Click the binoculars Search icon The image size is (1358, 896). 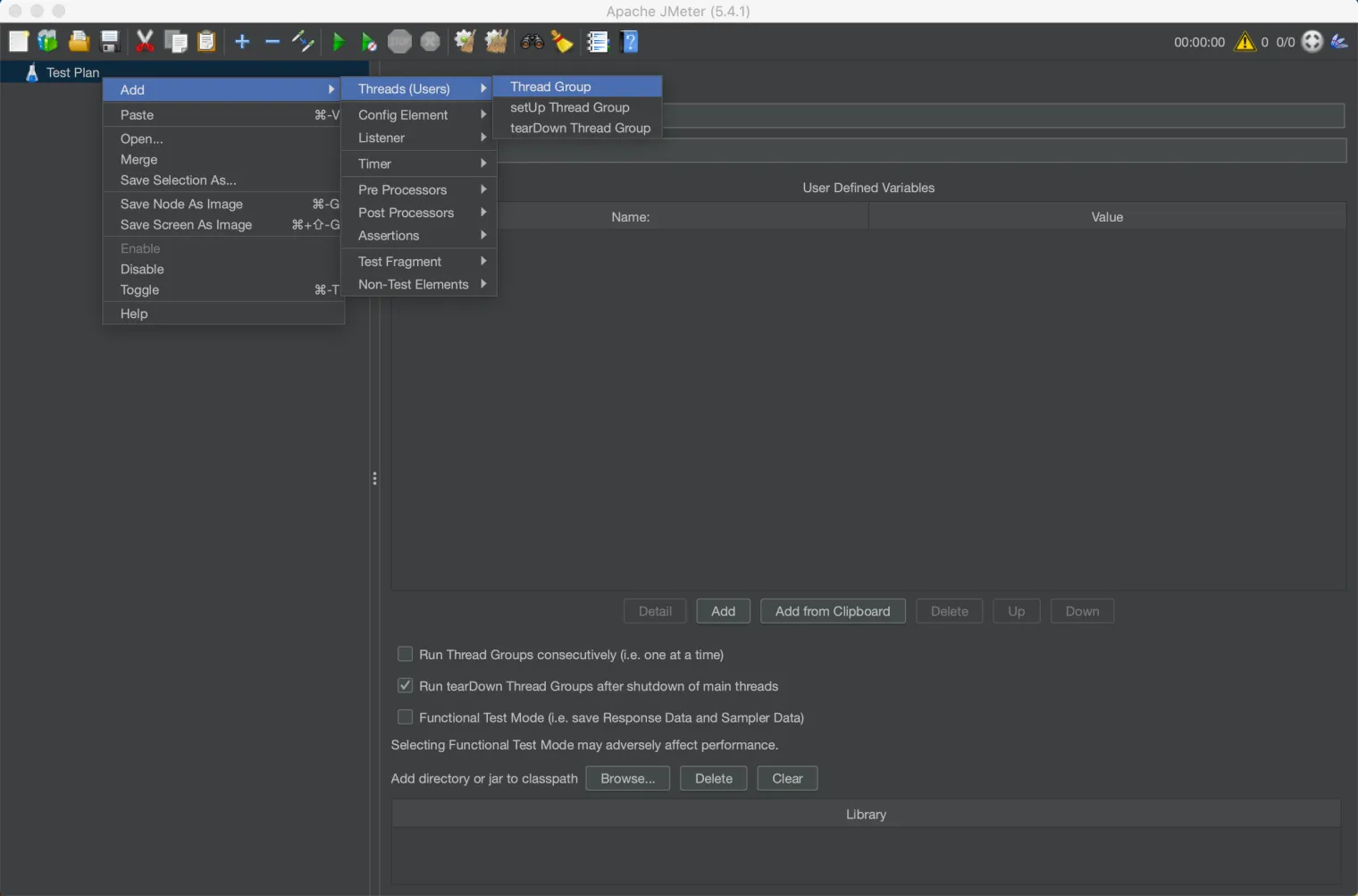click(532, 42)
